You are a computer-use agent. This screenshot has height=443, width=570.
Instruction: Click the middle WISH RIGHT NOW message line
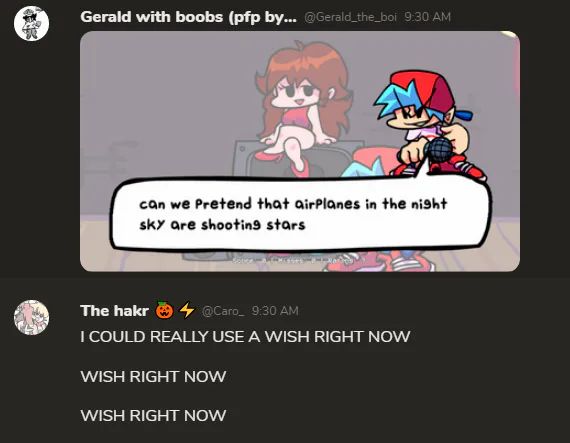[153, 376]
